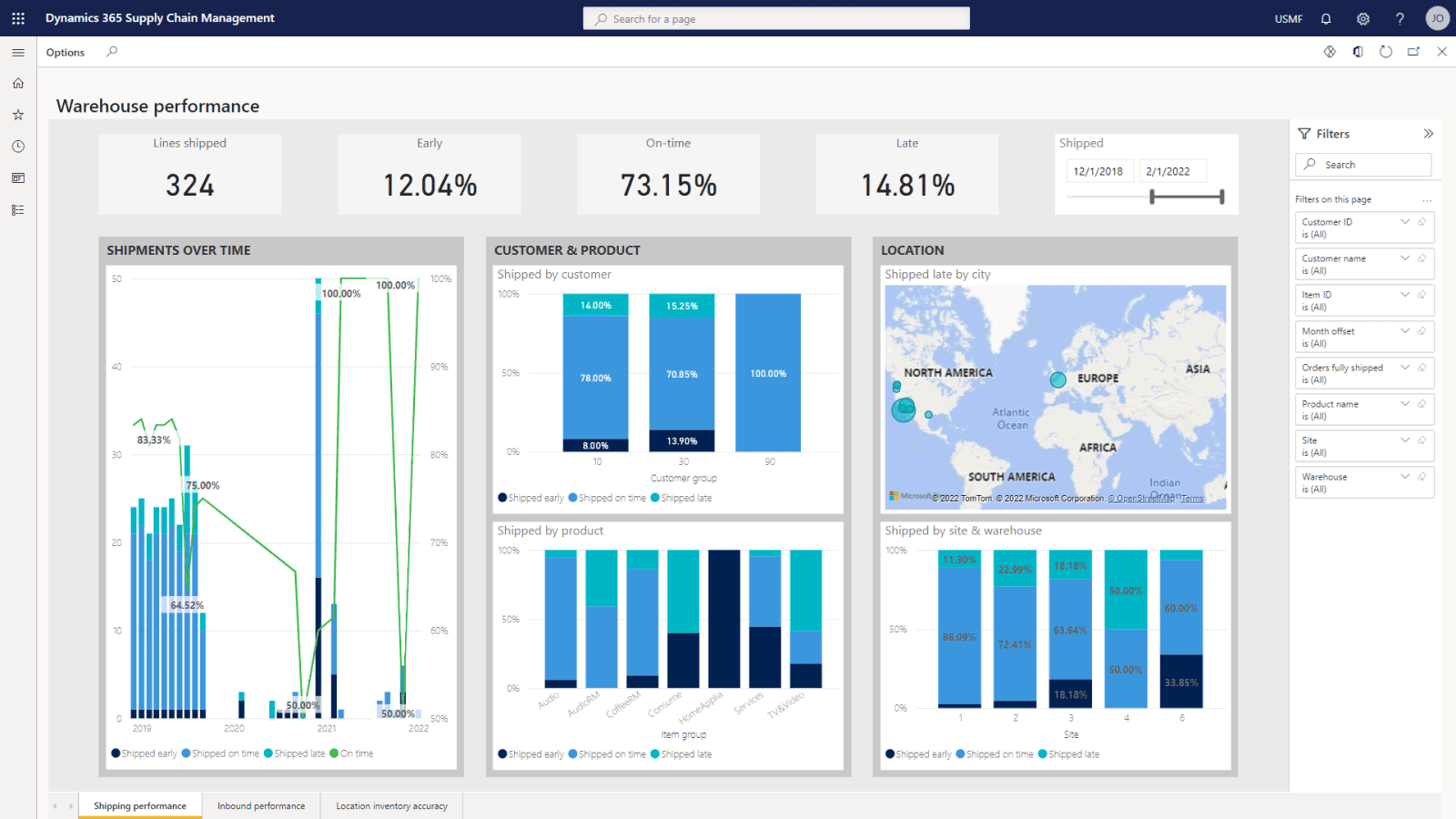Expand the Customer ID filter card
Screen dimensions: 1456x819
click(1404, 221)
